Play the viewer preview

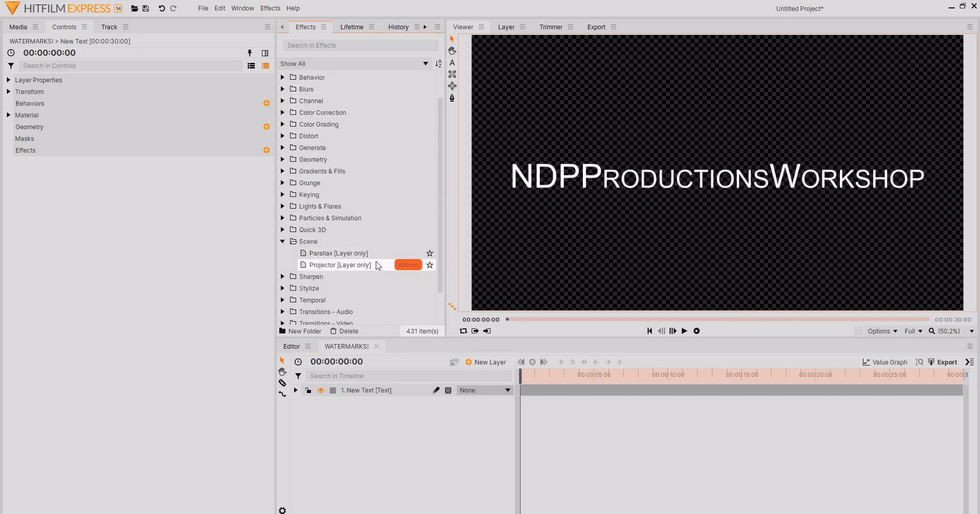point(684,331)
